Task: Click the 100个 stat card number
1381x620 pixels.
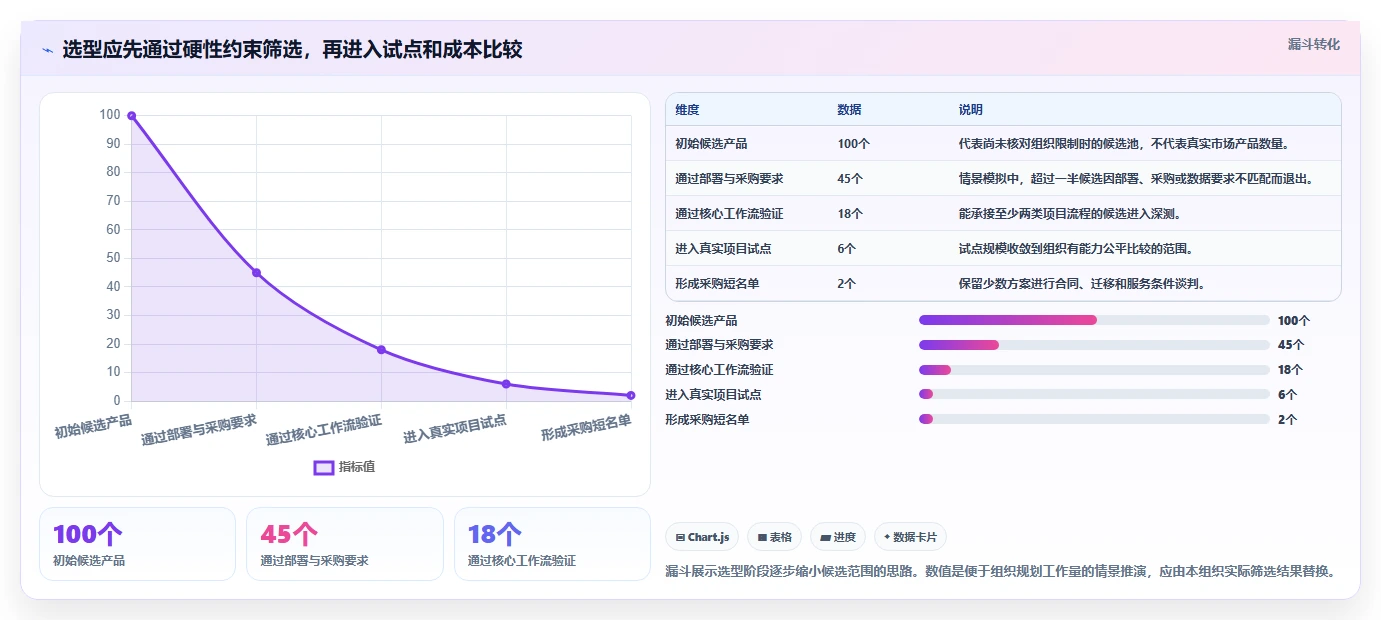Action: (x=87, y=535)
